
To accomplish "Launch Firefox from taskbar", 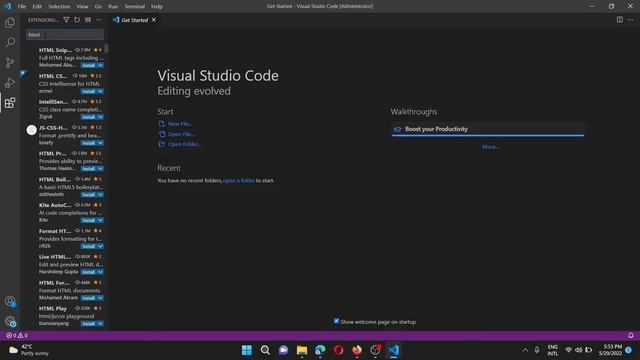I will pos(357,350).
